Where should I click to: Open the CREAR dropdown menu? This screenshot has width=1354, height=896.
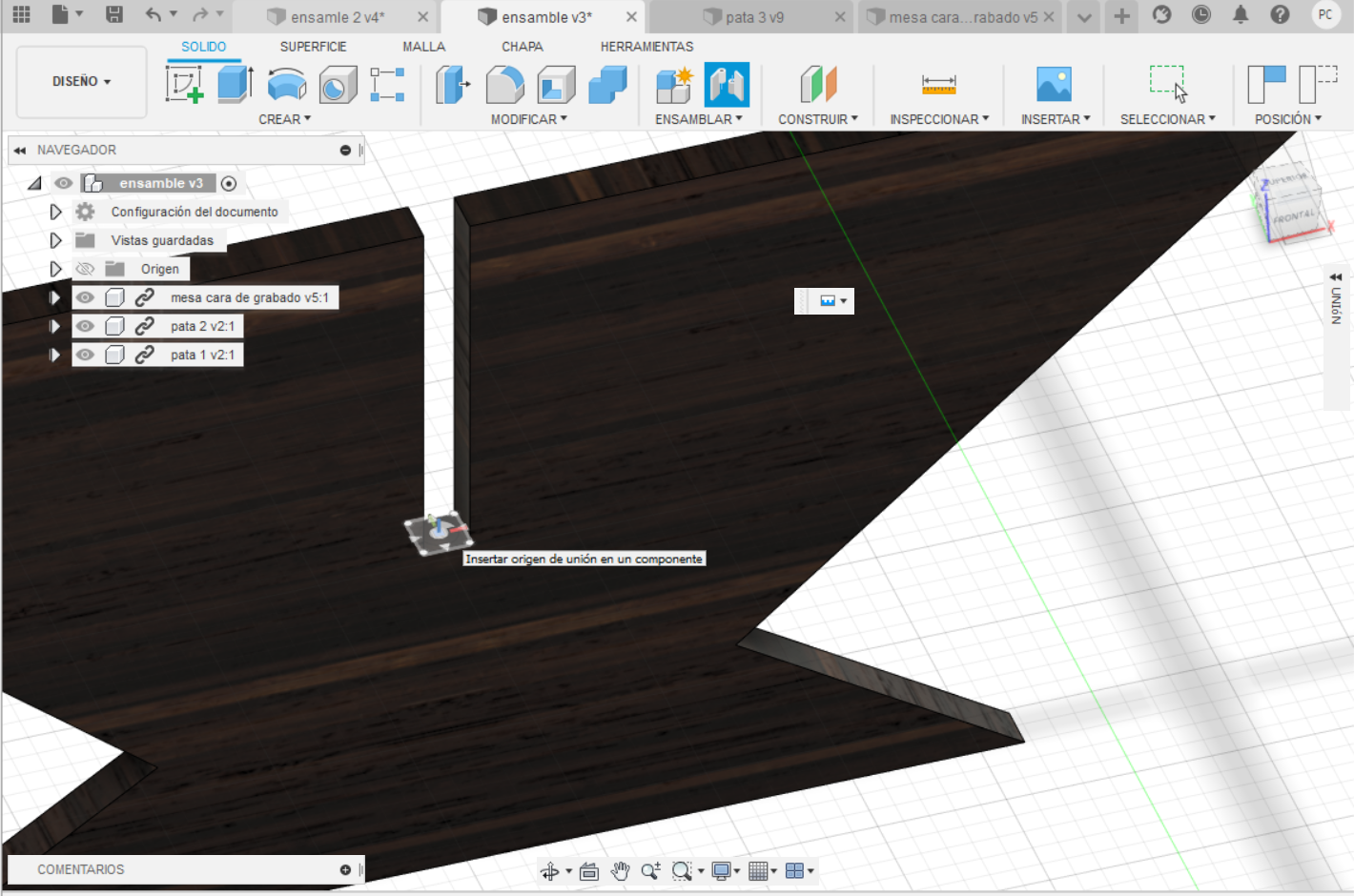(x=284, y=119)
